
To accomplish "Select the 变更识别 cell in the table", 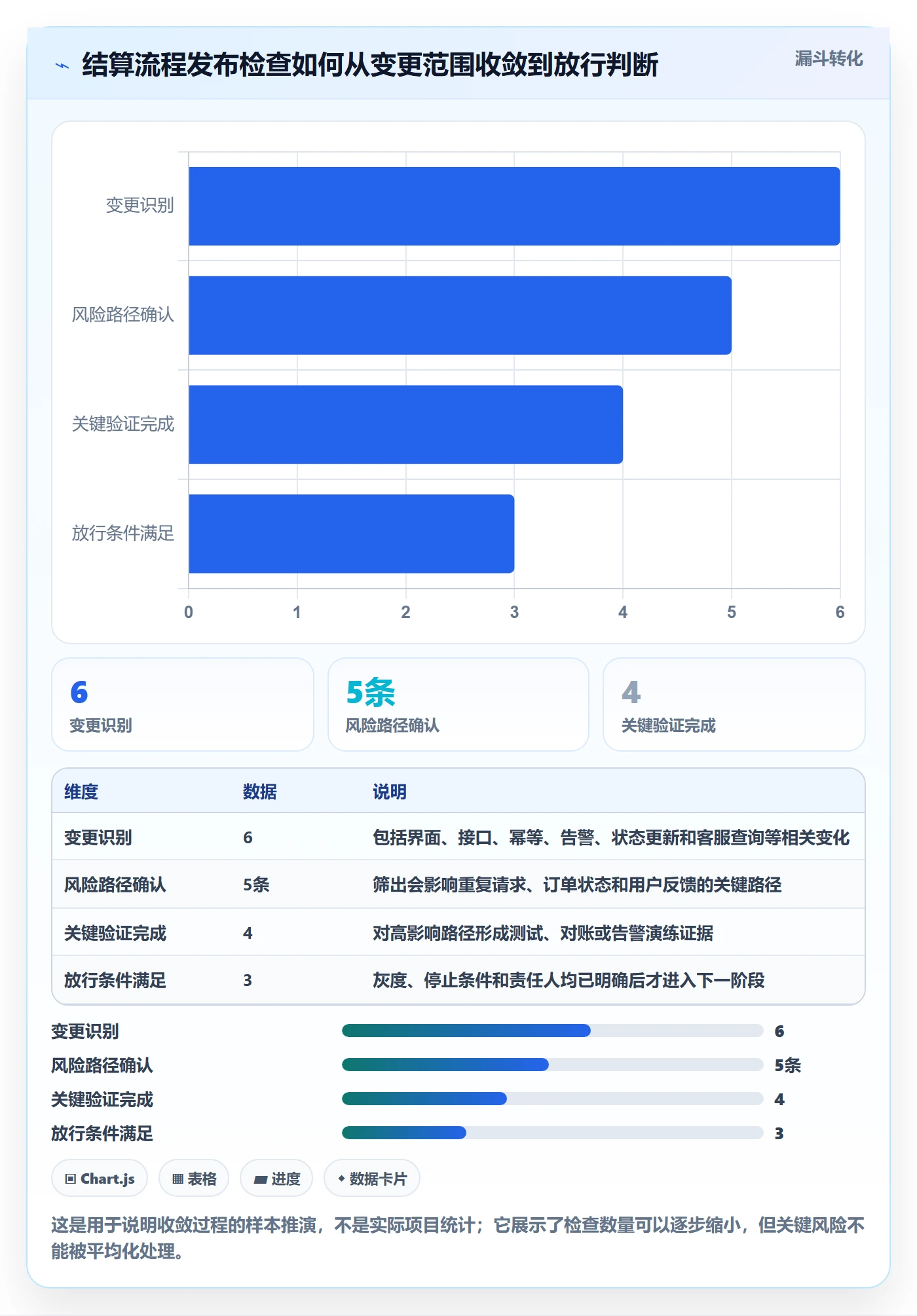I will coord(98,837).
